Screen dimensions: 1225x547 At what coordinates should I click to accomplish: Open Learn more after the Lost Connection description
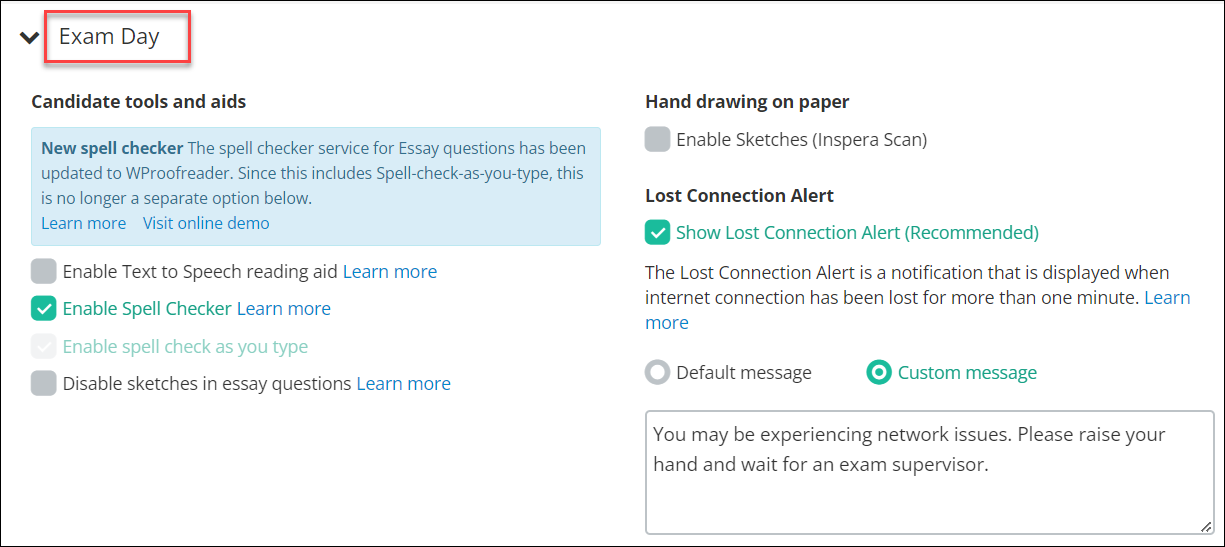pos(1167,297)
